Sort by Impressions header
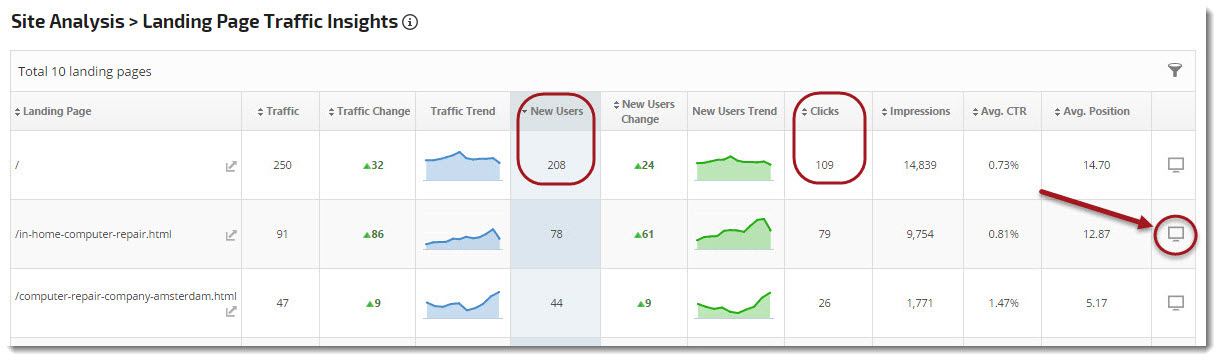The image size is (1221, 361). (x=916, y=111)
